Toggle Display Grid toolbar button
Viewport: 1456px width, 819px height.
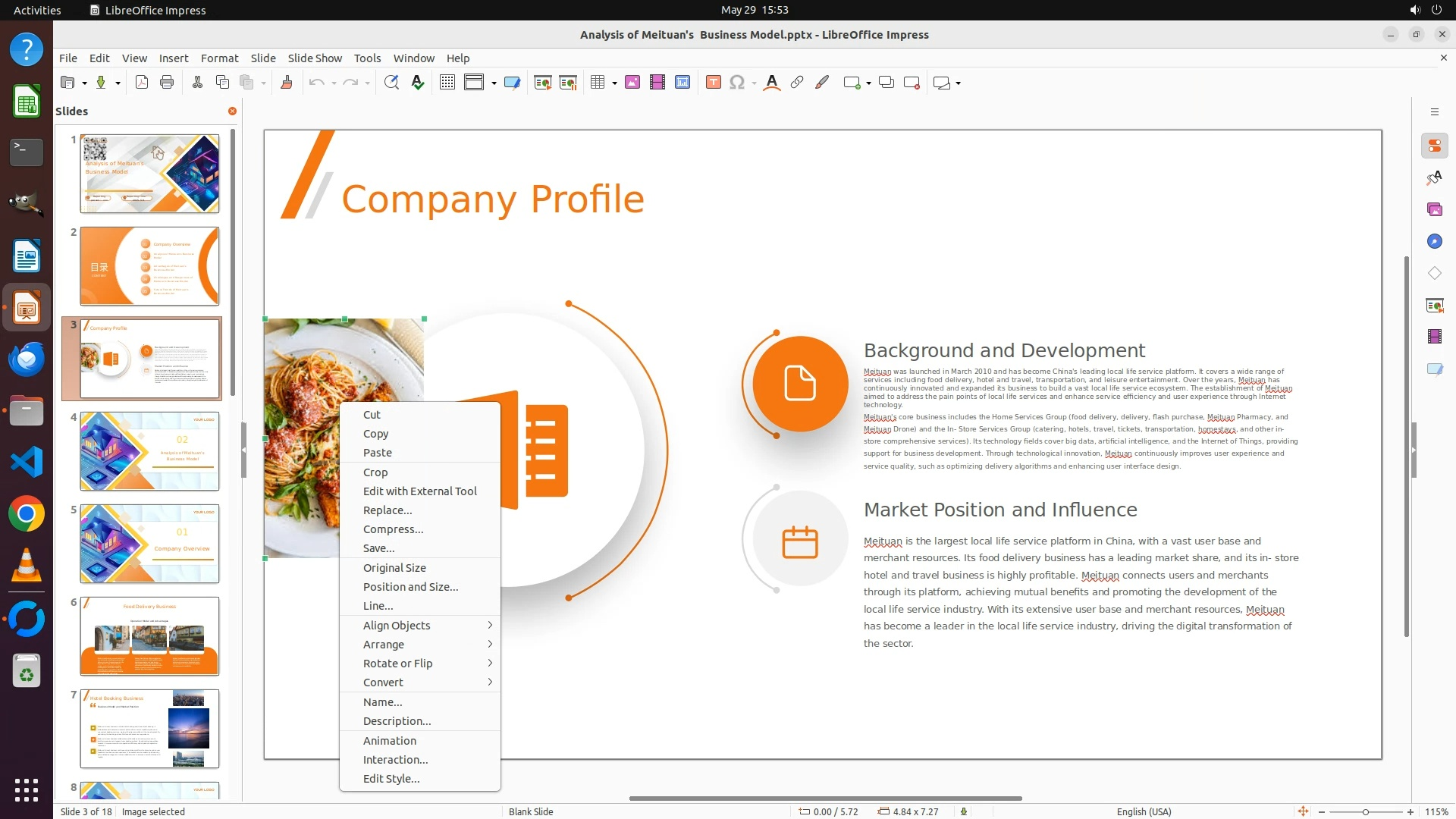[x=447, y=83]
